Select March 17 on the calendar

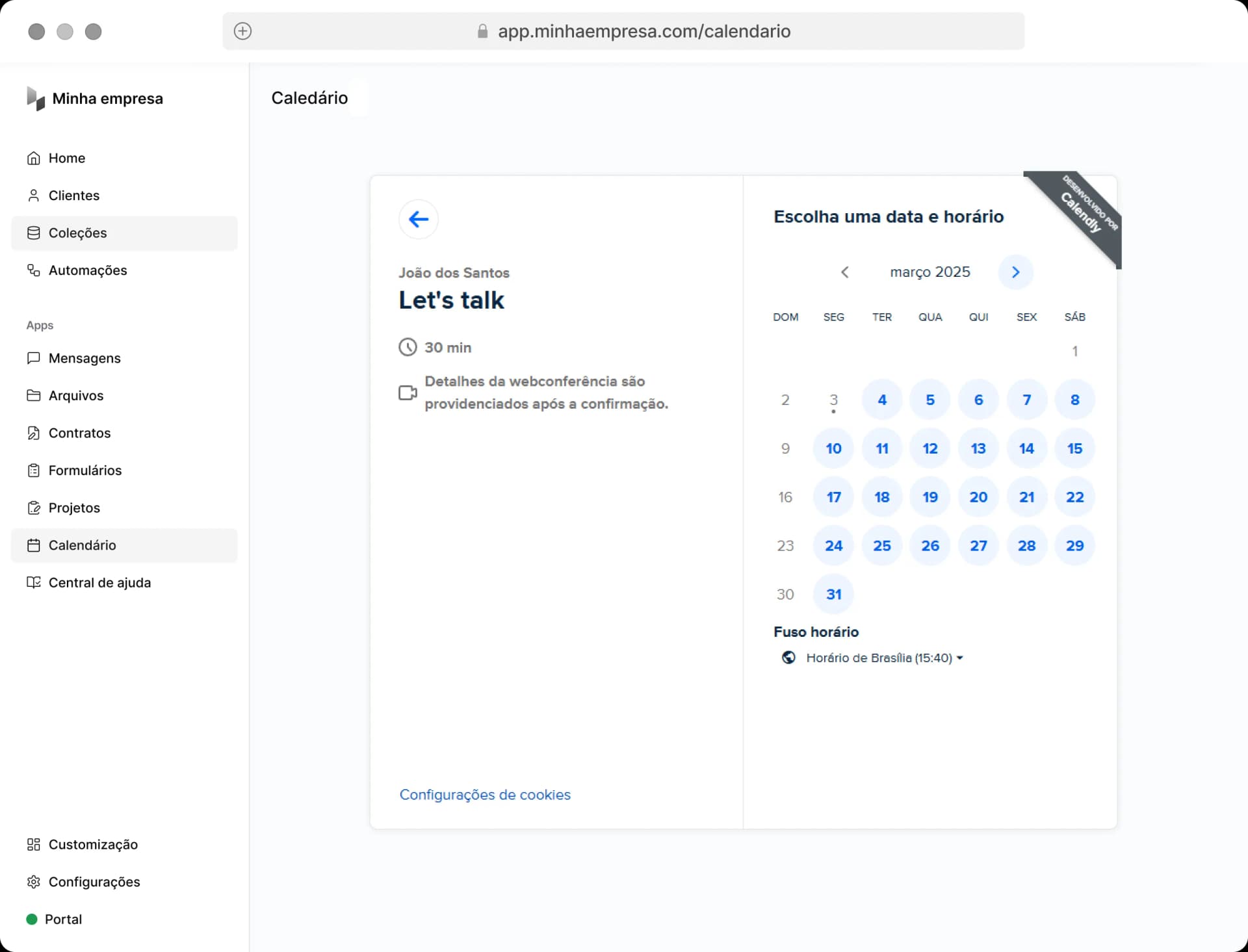833,496
